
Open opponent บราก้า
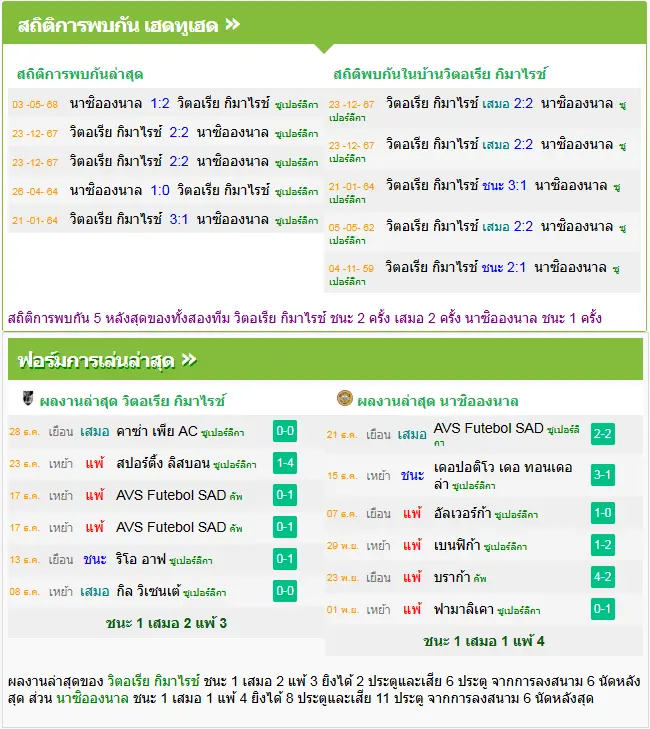point(452,577)
